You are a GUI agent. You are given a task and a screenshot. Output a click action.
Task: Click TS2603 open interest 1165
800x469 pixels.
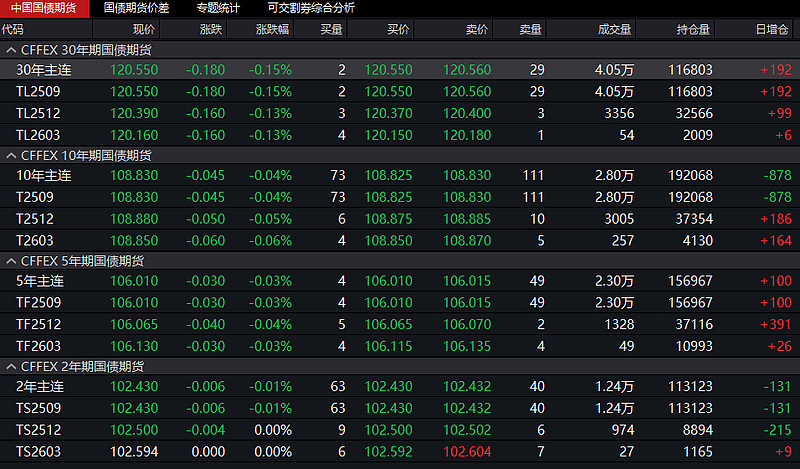pos(697,452)
